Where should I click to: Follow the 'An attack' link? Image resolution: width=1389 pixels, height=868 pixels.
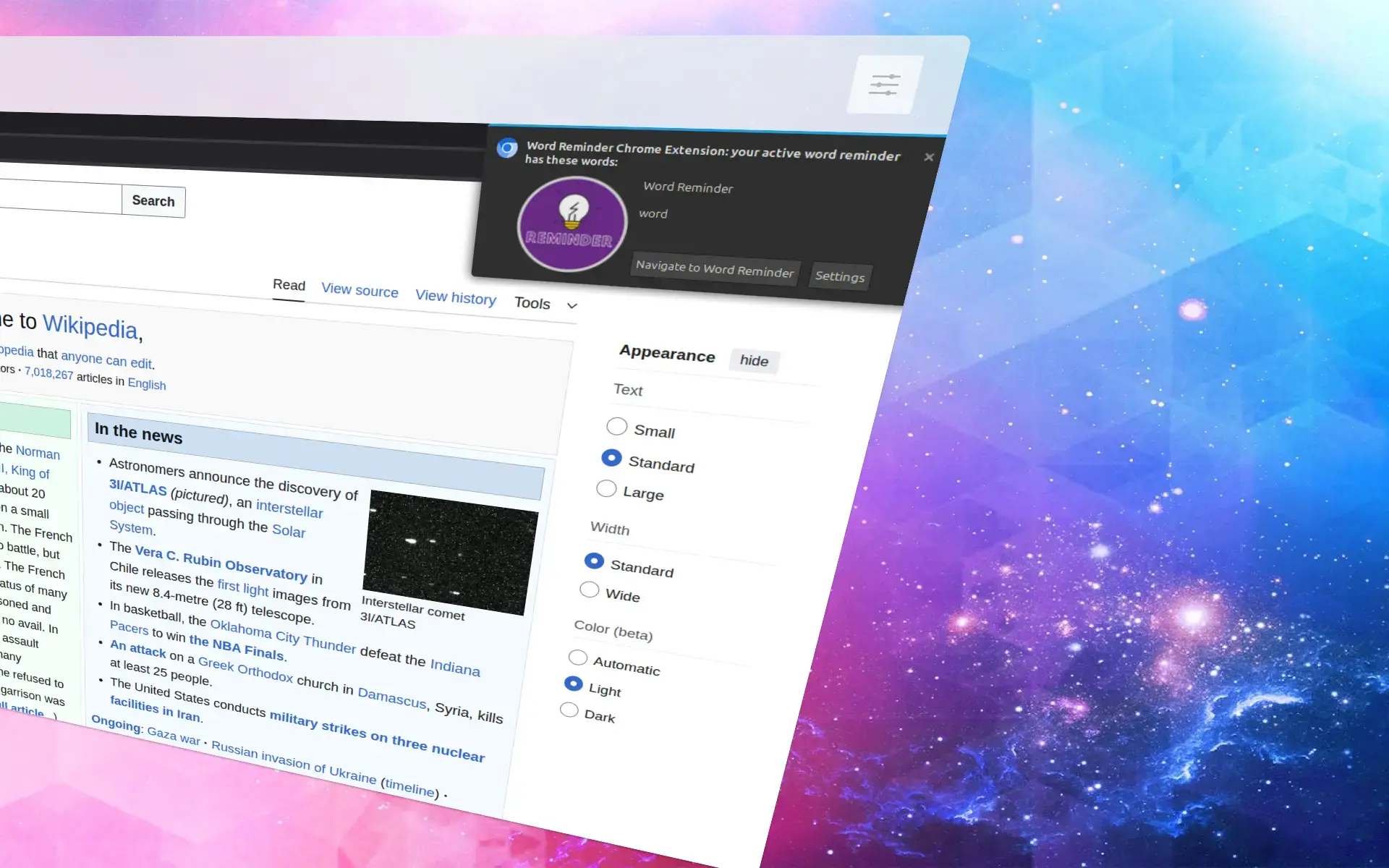138,648
